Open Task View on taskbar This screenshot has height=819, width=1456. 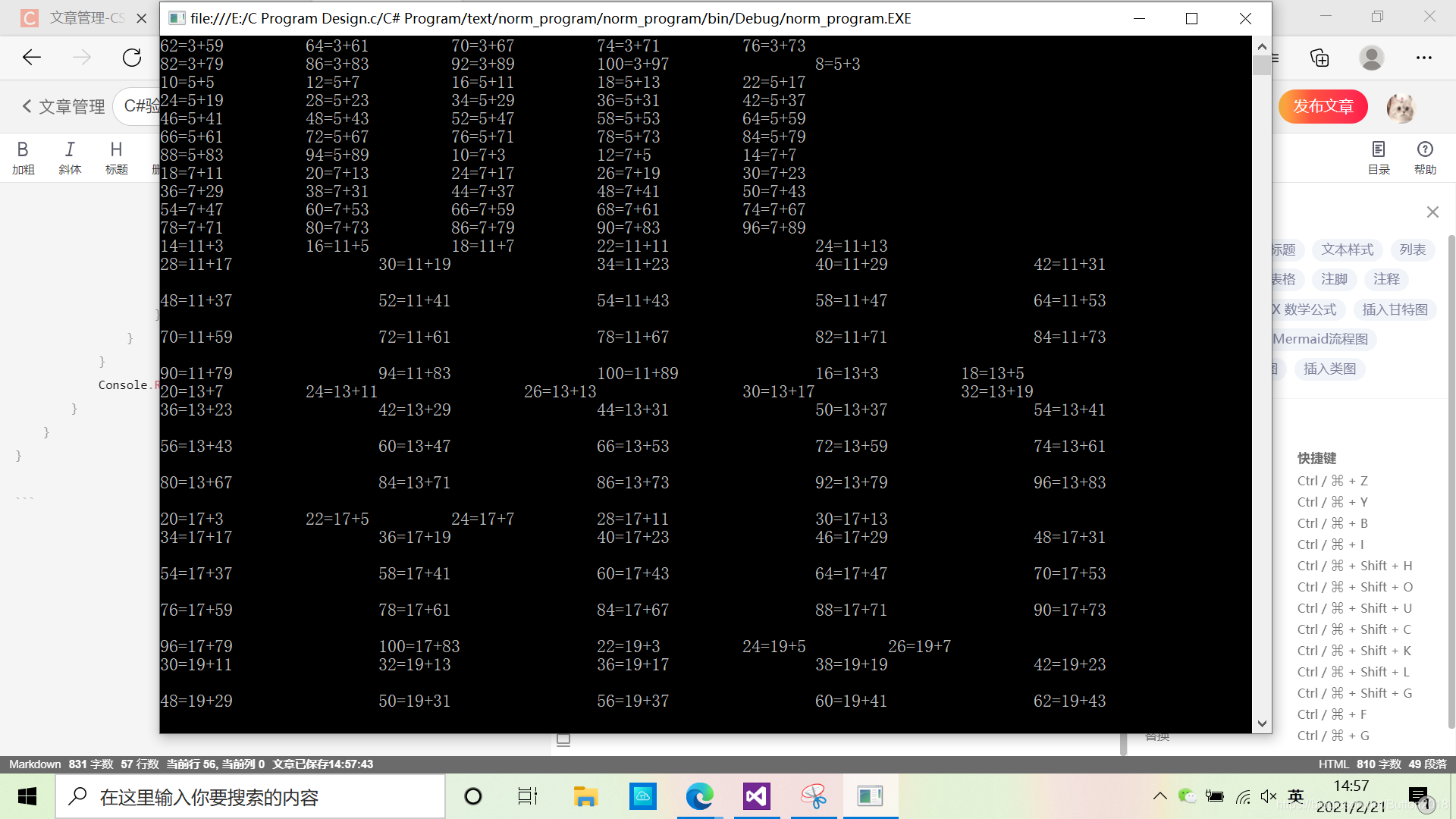pyautogui.click(x=528, y=796)
